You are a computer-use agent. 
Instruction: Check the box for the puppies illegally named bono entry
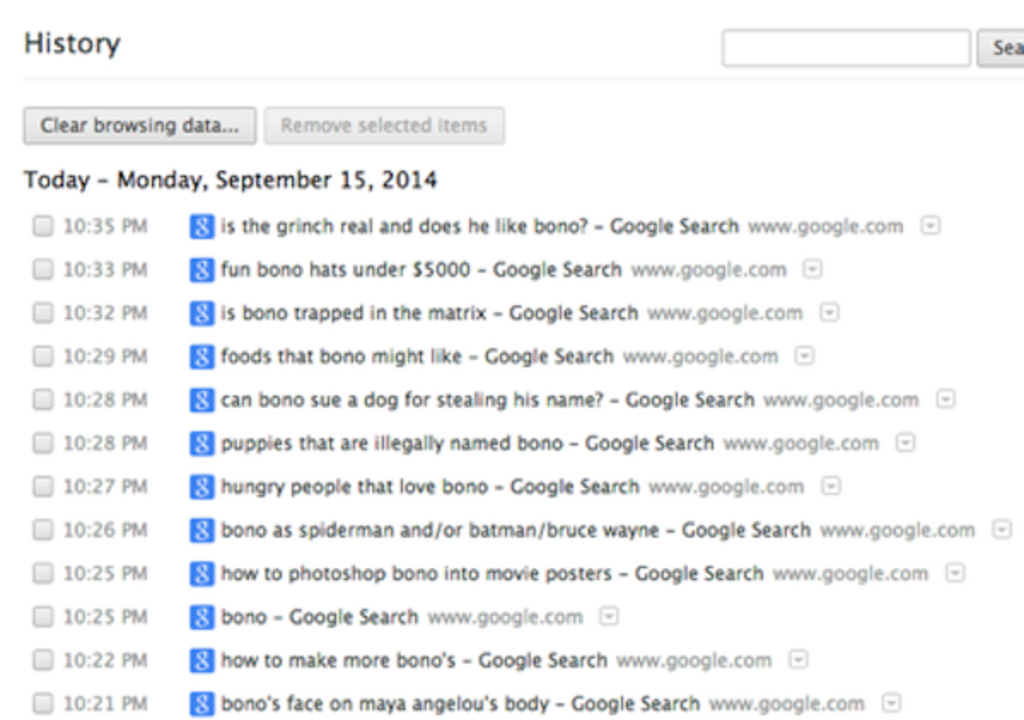[x=43, y=443]
